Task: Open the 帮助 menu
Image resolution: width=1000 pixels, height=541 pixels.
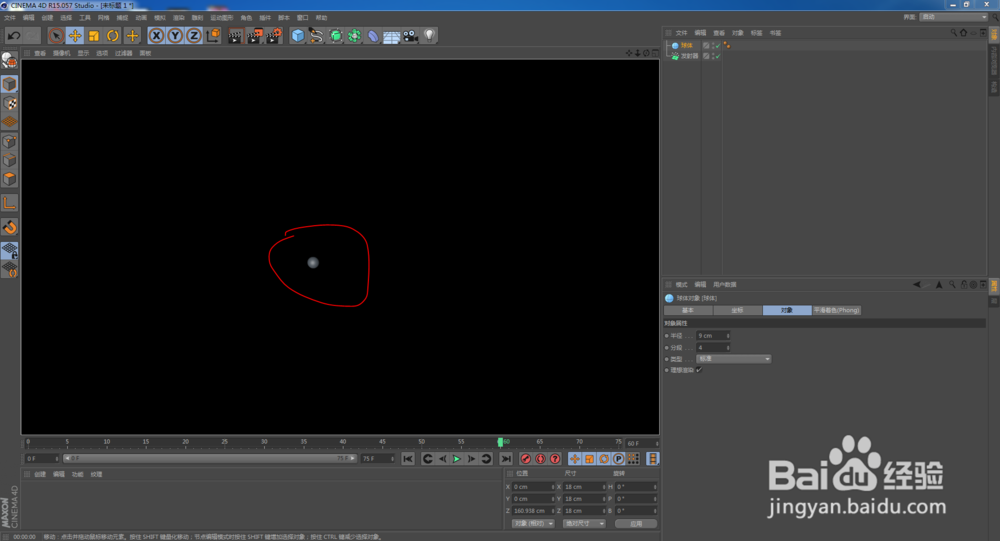Action: coord(321,18)
